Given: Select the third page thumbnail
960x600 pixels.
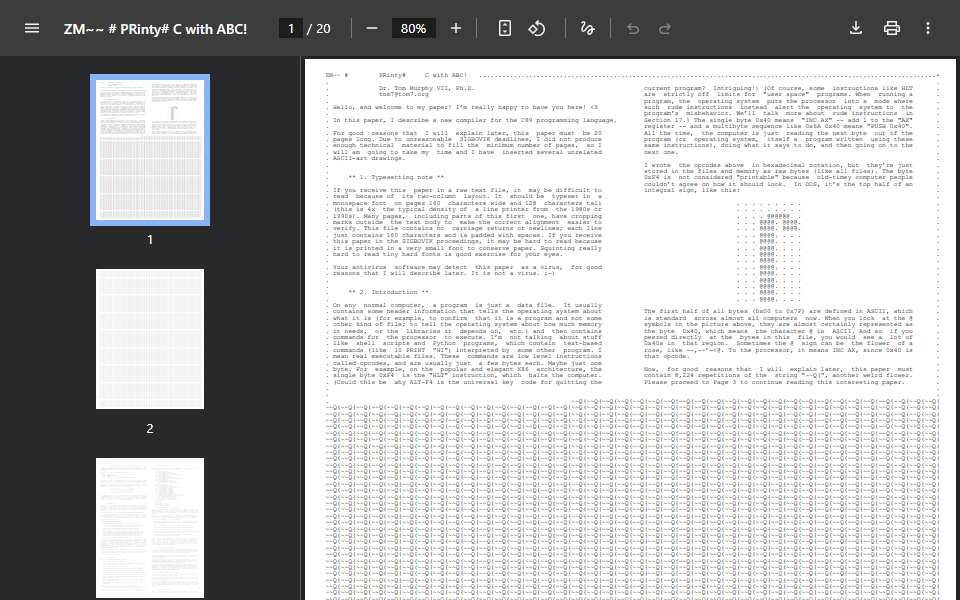Looking at the screenshot, I should coord(150,528).
